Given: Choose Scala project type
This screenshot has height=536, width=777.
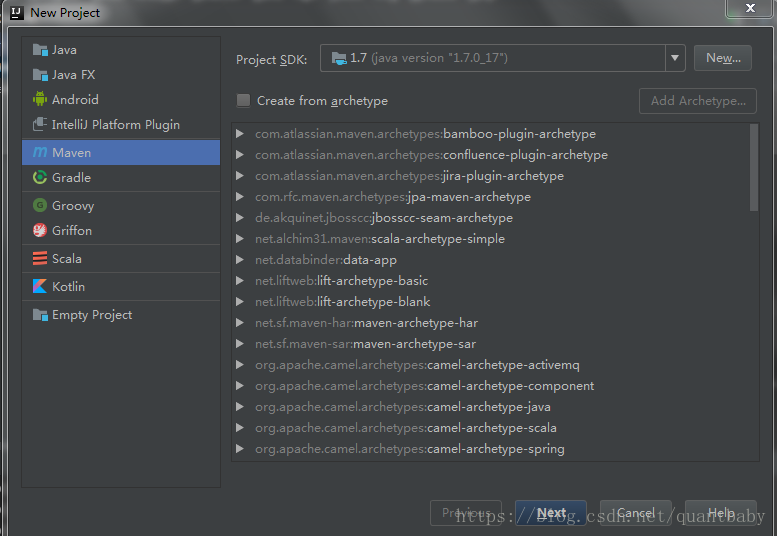Looking at the screenshot, I should tap(121, 258).
